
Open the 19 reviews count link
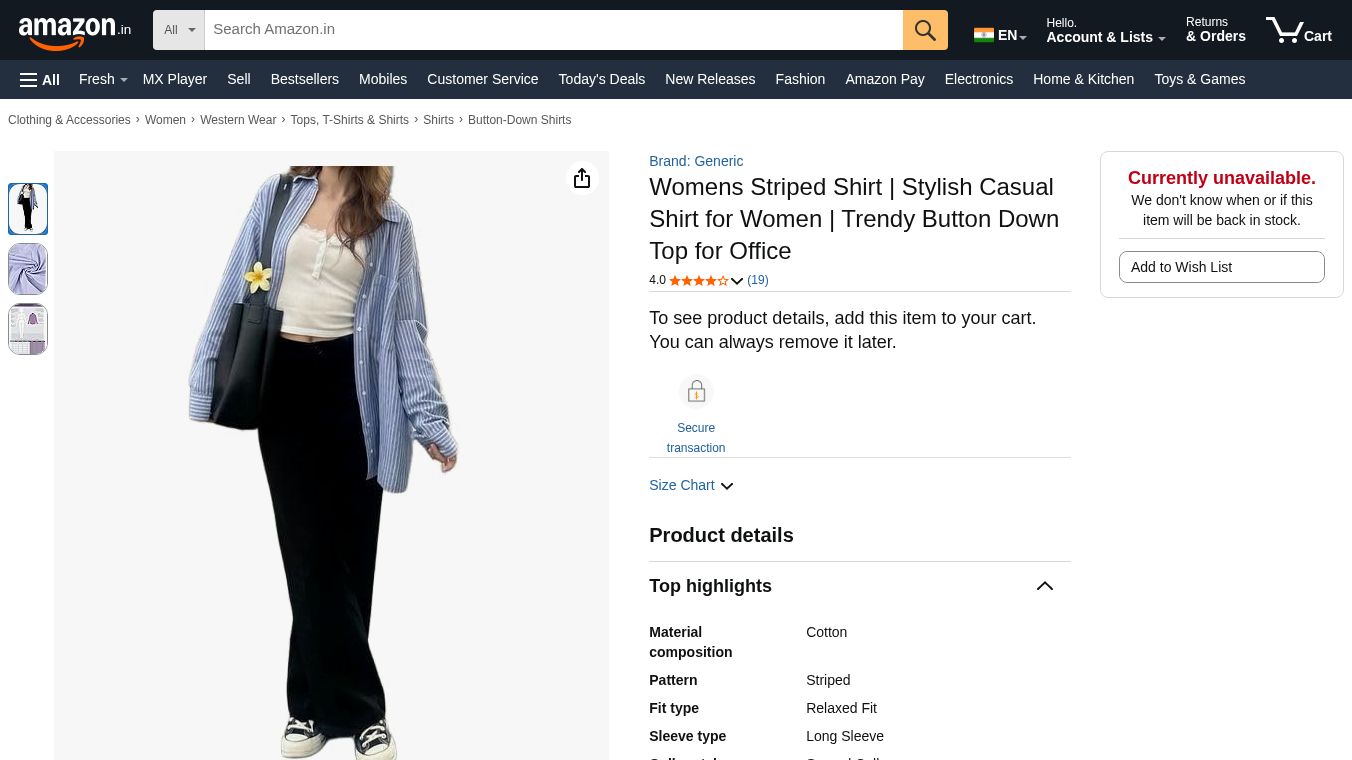[758, 281]
